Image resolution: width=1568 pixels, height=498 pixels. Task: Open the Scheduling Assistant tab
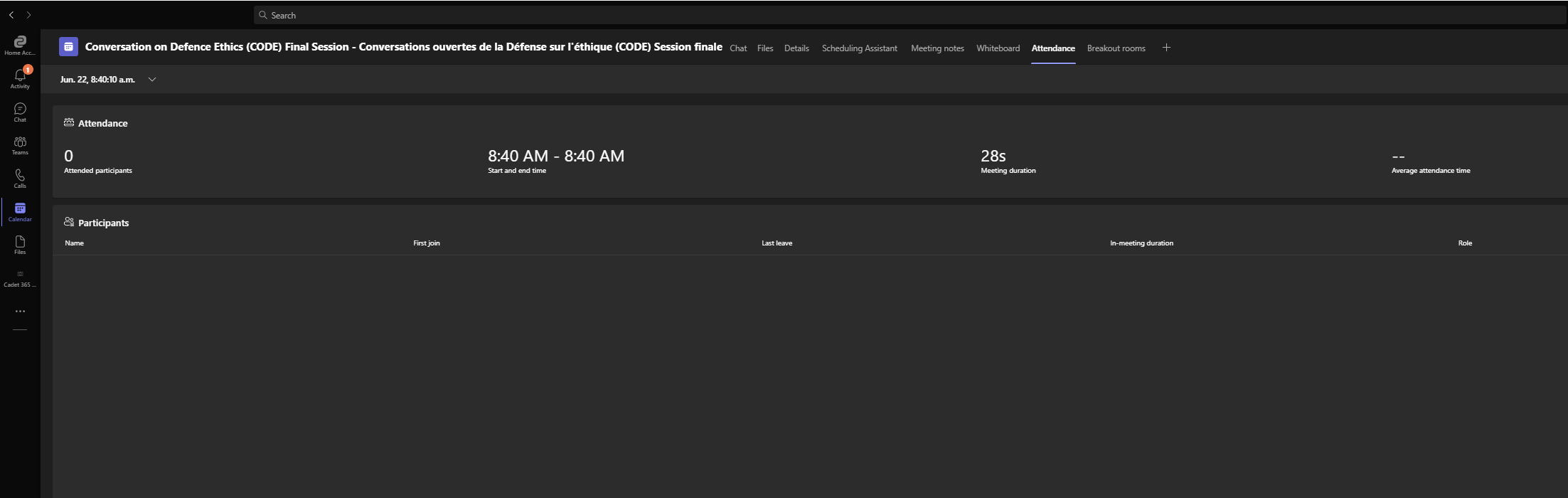point(859,48)
